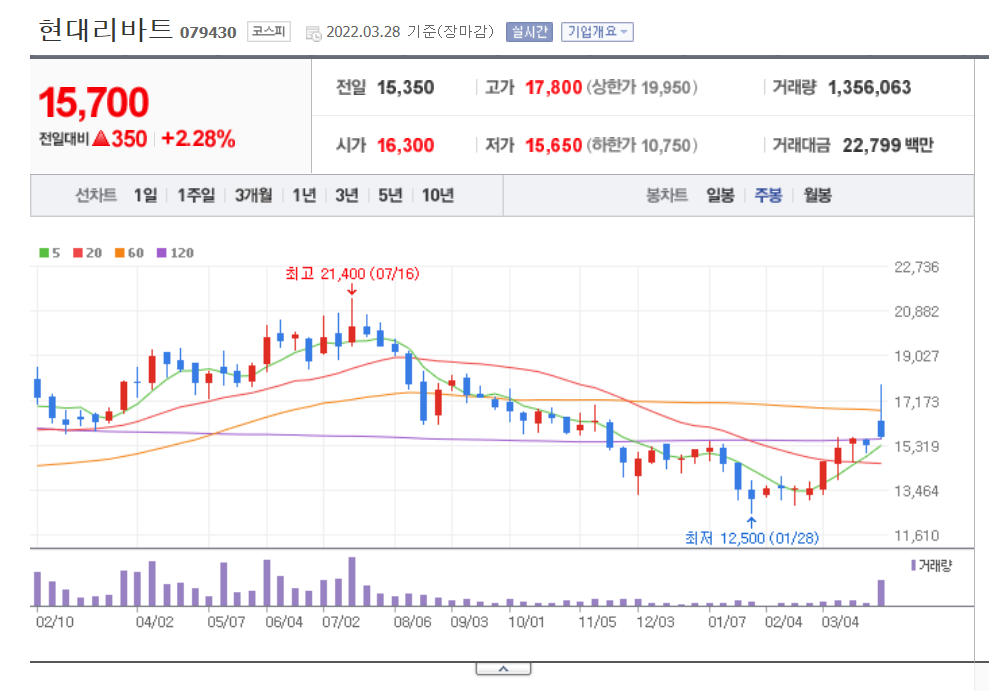Click the 최고 21,400 (07/16) high marker
989x691 pixels.
pos(352,274)
